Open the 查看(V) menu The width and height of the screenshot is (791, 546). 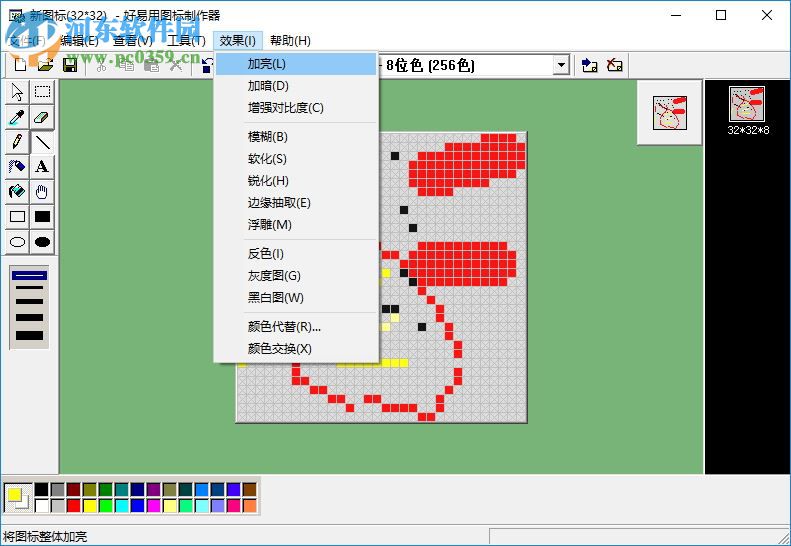click(x=133, y=41)
